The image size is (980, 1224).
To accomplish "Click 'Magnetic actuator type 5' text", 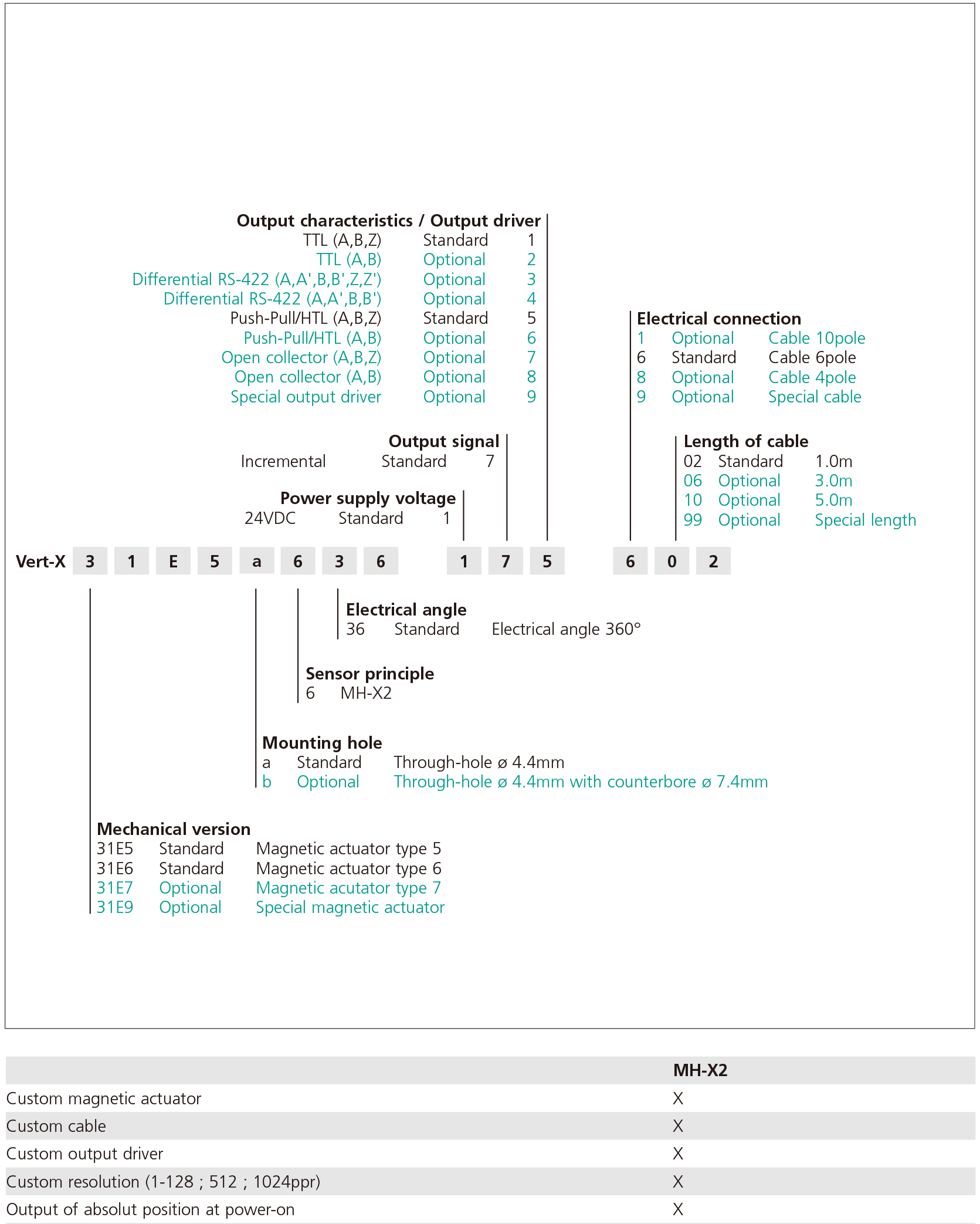I will [x=349, y=848].
